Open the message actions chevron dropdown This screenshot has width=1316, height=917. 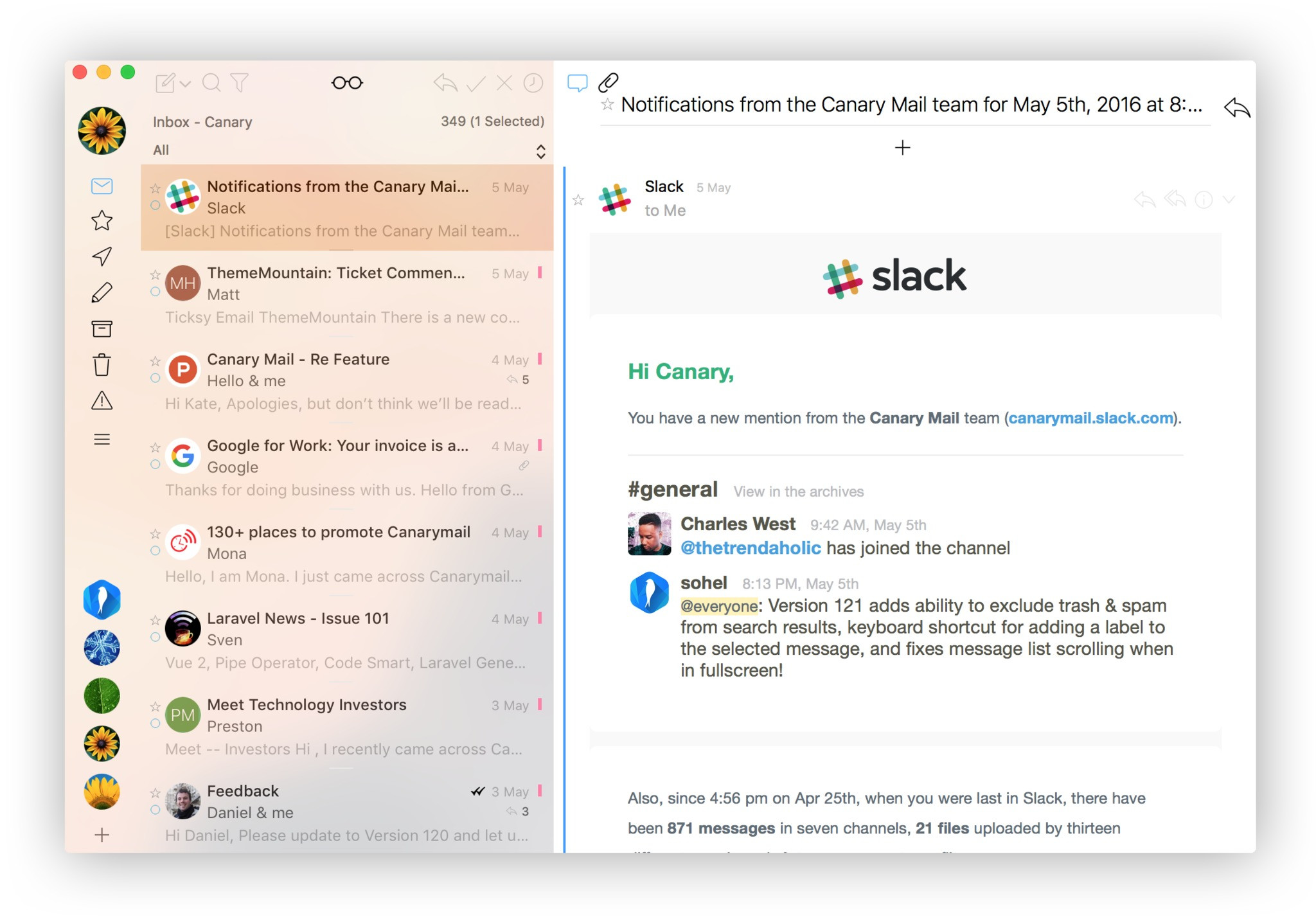coord(1229,200)
